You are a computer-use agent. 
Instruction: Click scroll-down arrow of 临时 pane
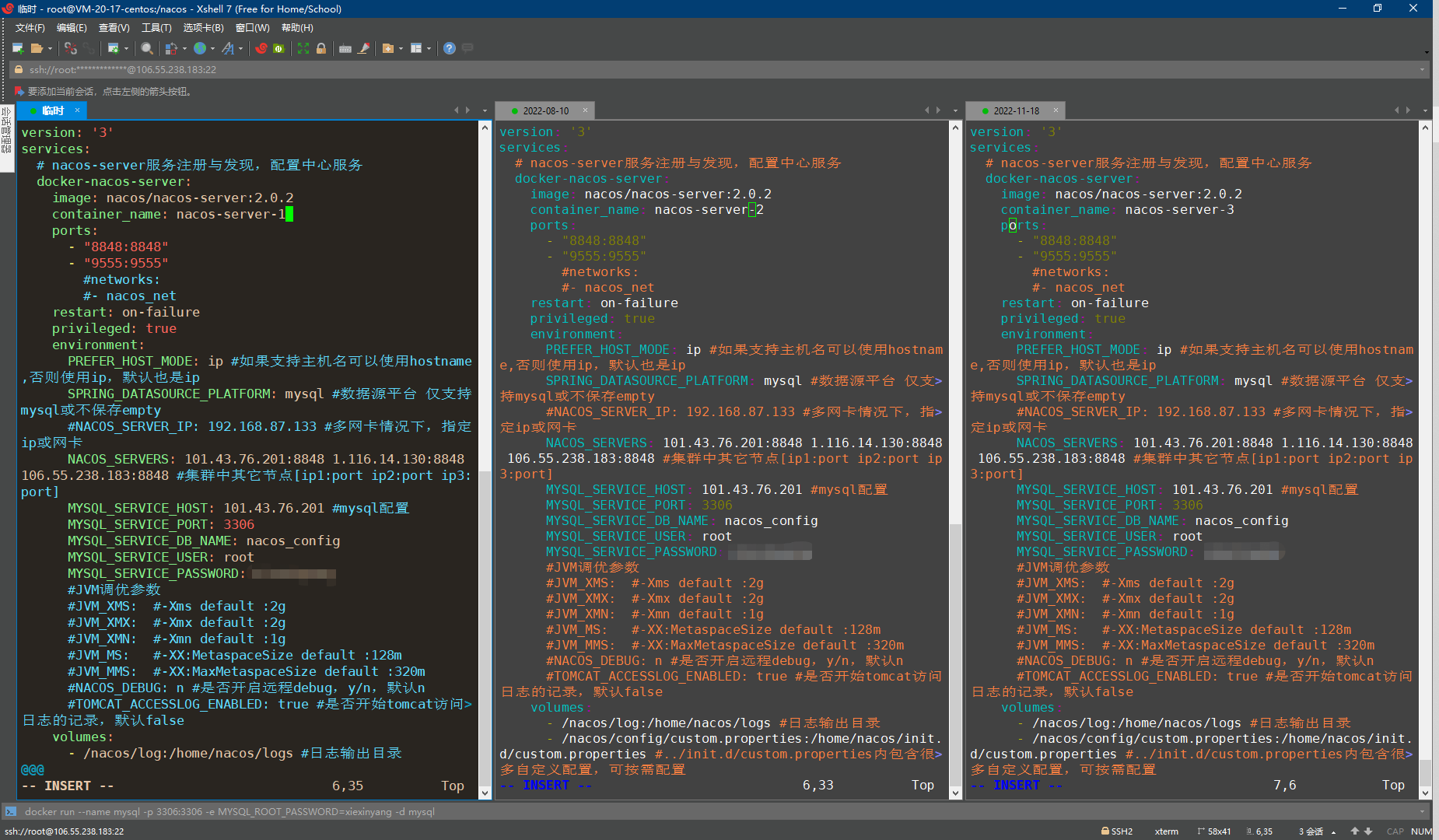click(x=485, y=793)
